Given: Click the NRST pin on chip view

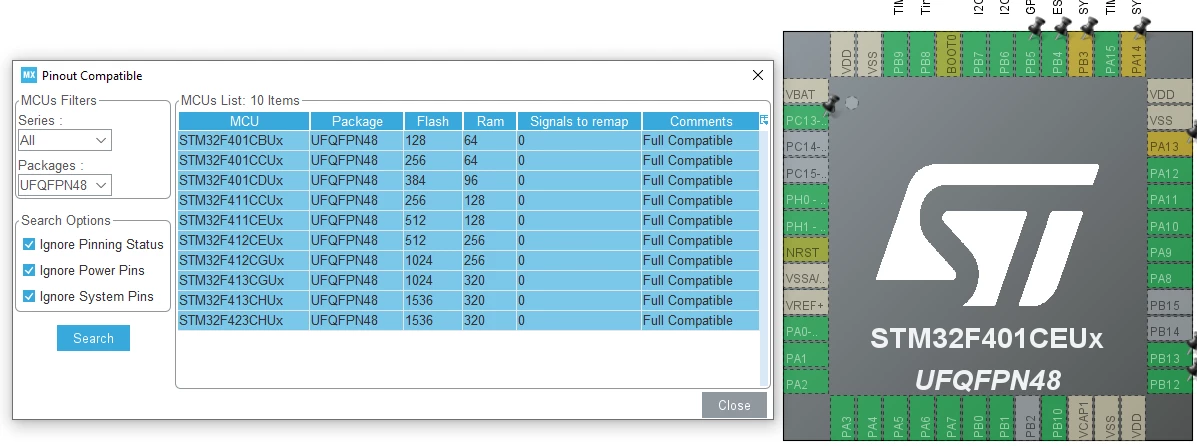Looking at the screenshot, I should coord(805,252).
